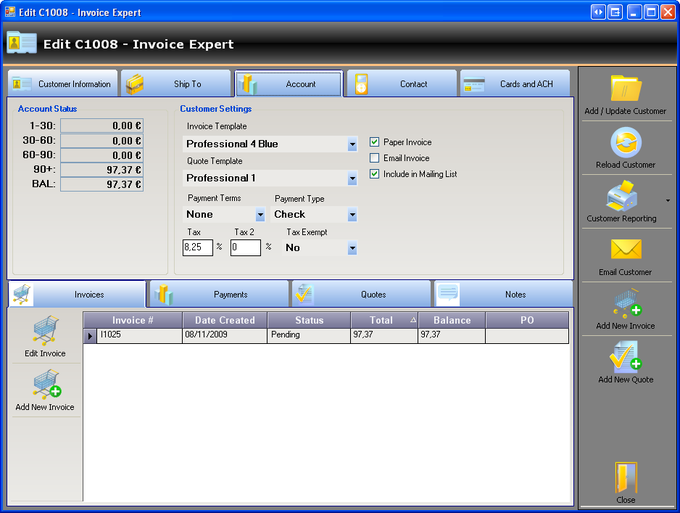Click the Email Customer envelope icon
Viewport: 680px width, 513px height.
[625, 249]
